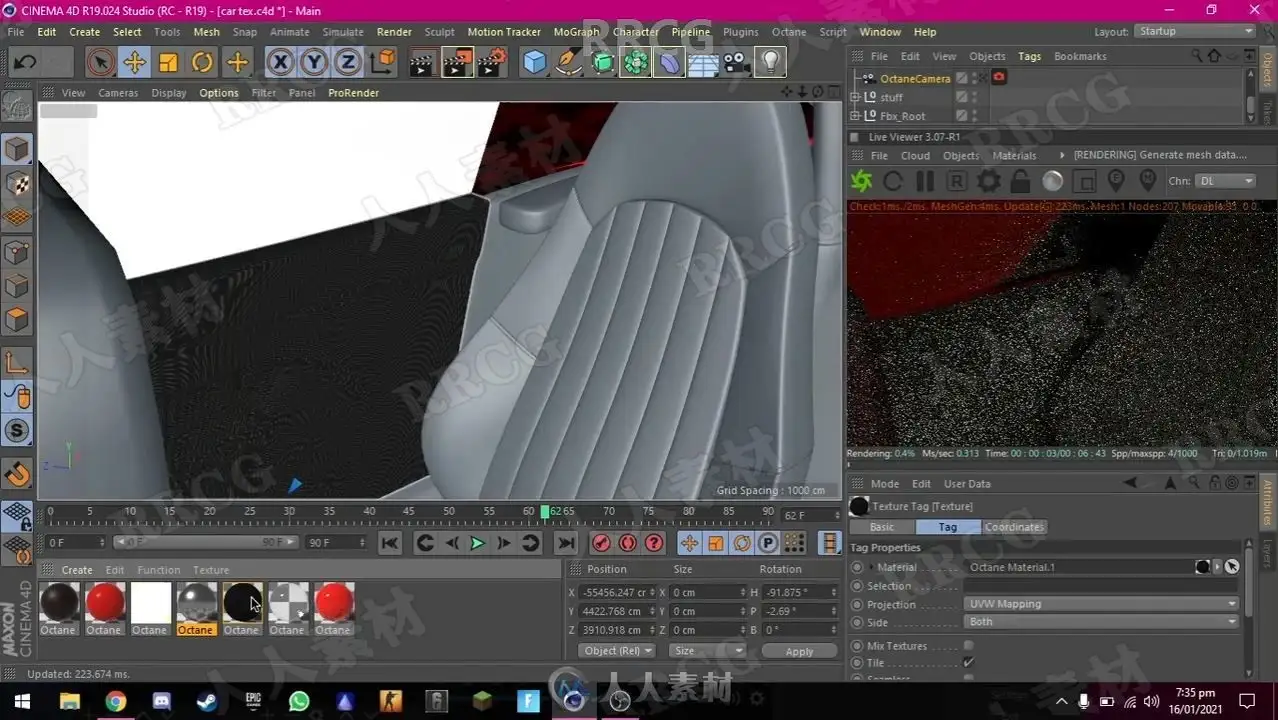The height and width of the screenshot is (720, 1278).
Task: Expand the stuff null object
Action: 855,97
